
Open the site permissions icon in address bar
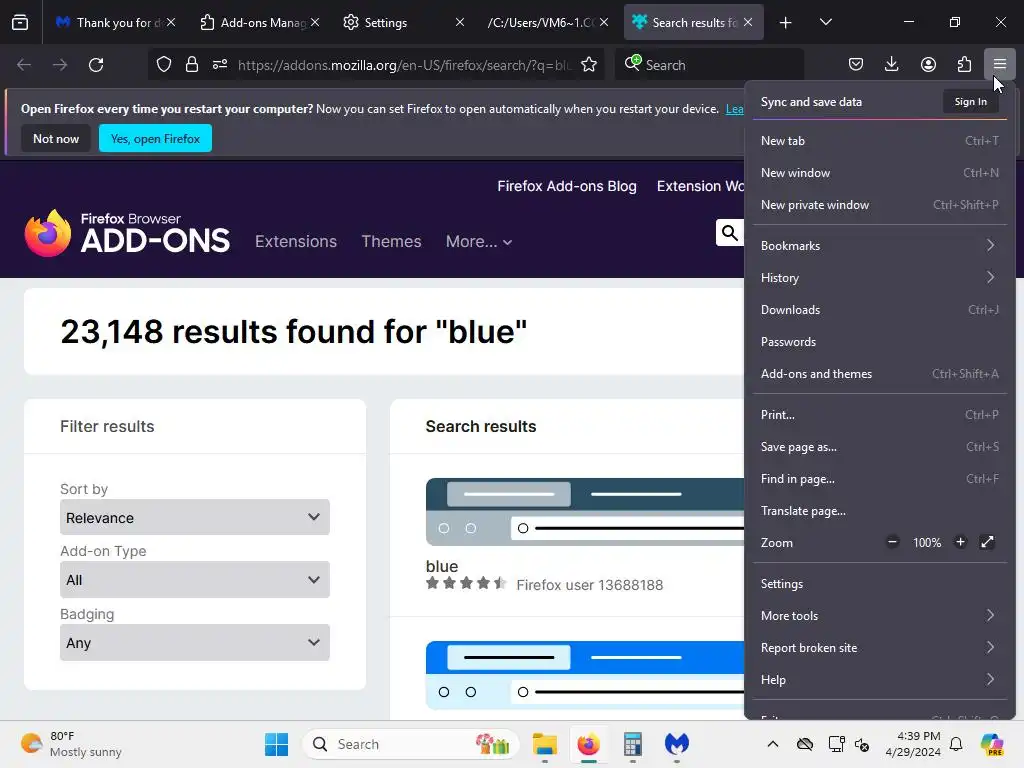click(220, 65)
